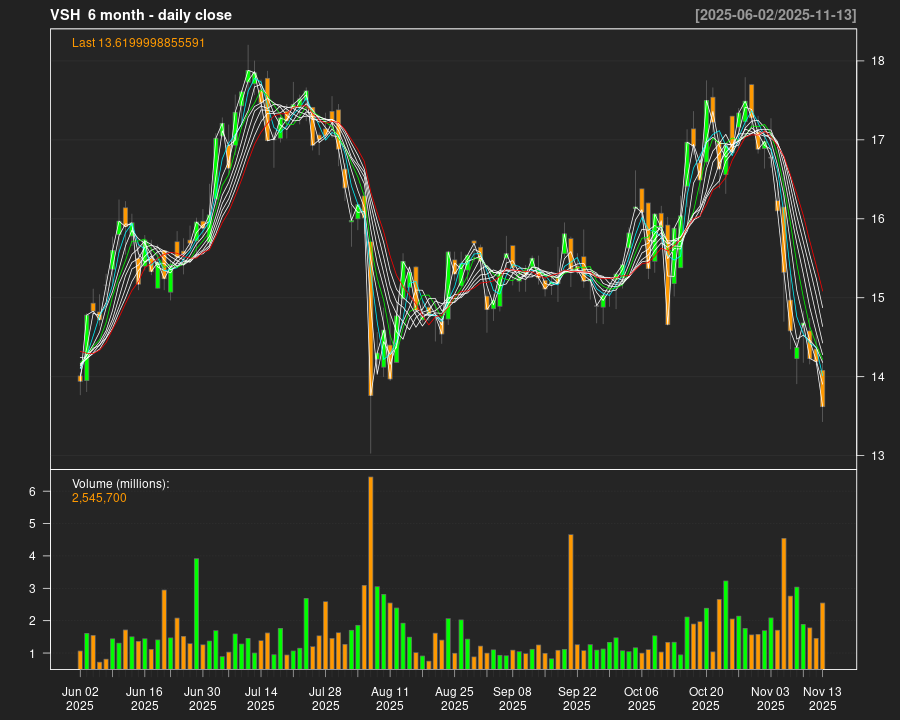Click the date range label at top right
Viewport: 900px width, 720px height.
pyautogui.click(x=776, y=15)
